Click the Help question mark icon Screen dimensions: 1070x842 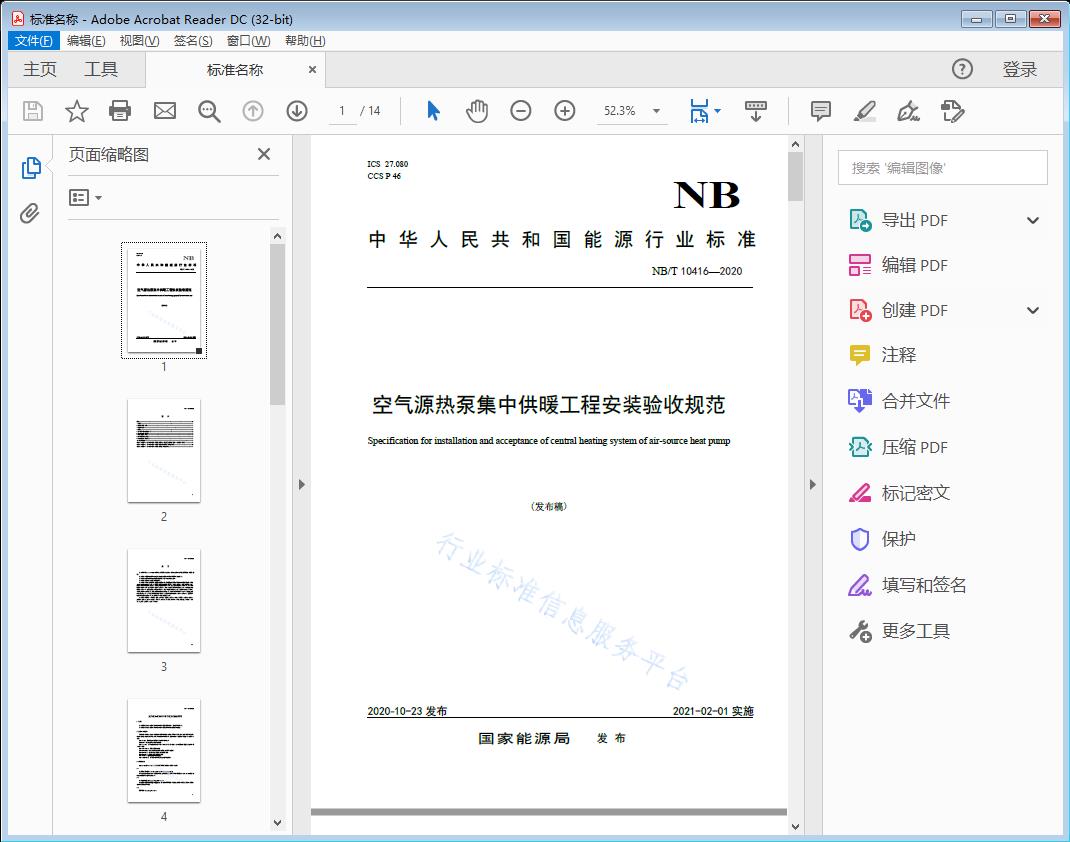[x=962, y=69]
